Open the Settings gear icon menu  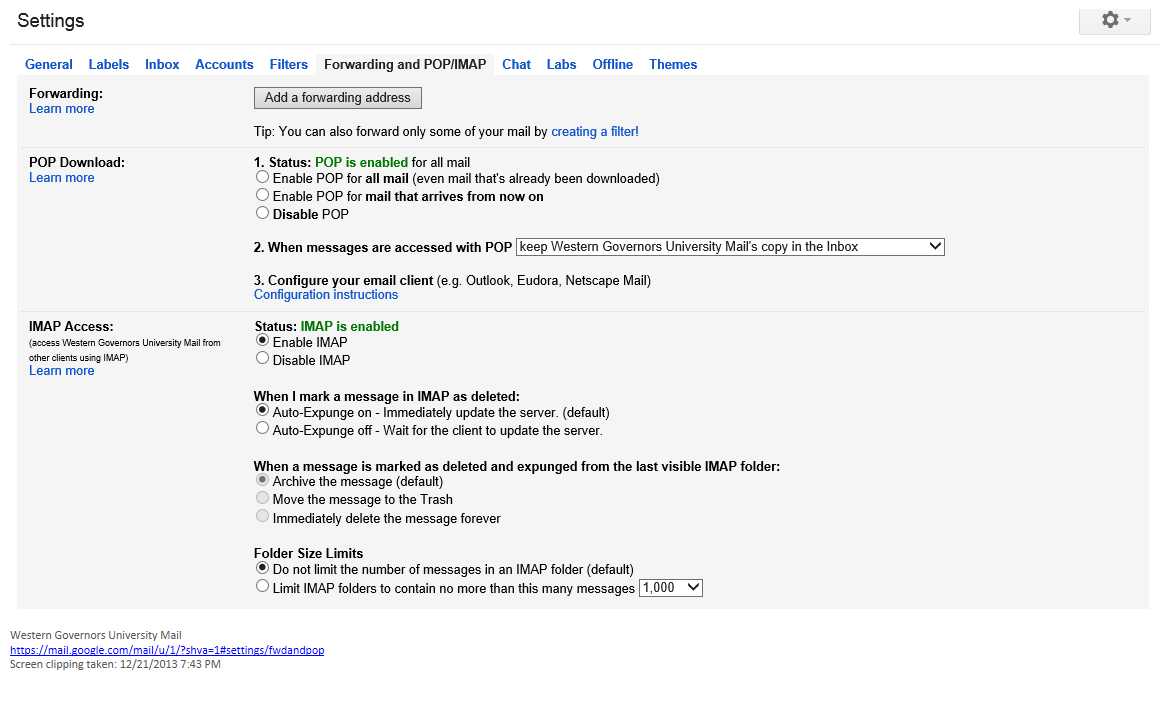[x=1109, y=20]
